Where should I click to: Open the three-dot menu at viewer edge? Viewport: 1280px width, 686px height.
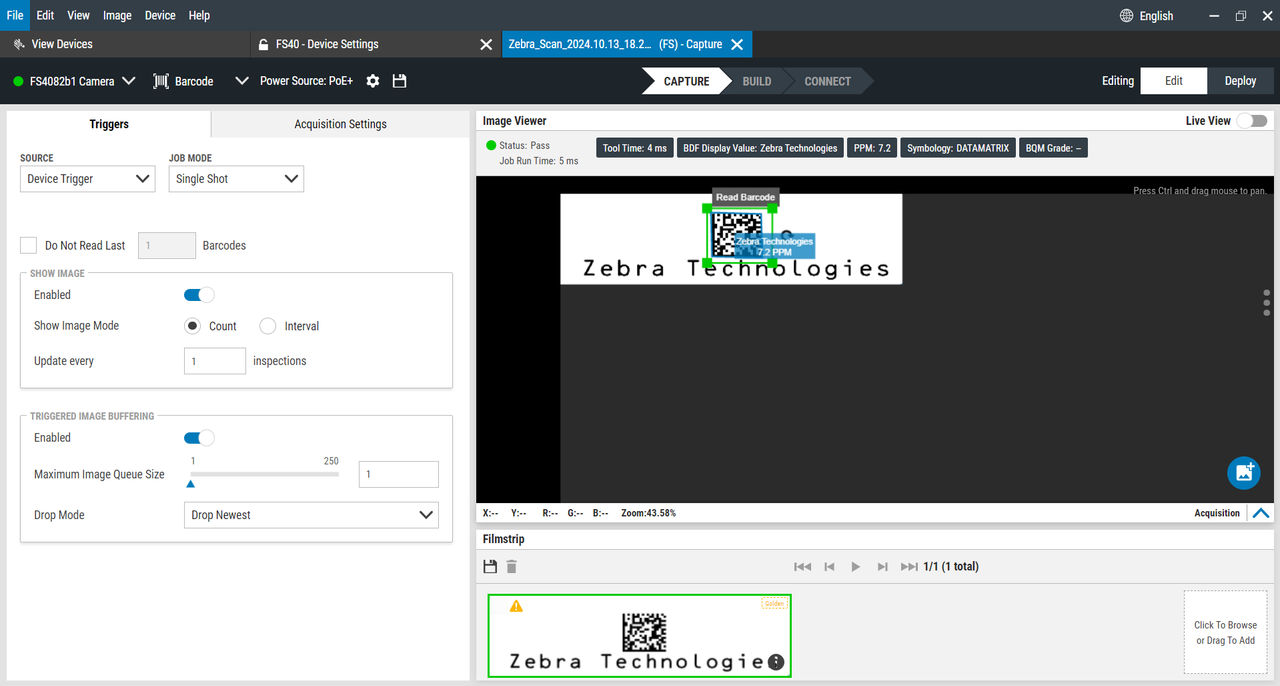[x=1267, y=303]
